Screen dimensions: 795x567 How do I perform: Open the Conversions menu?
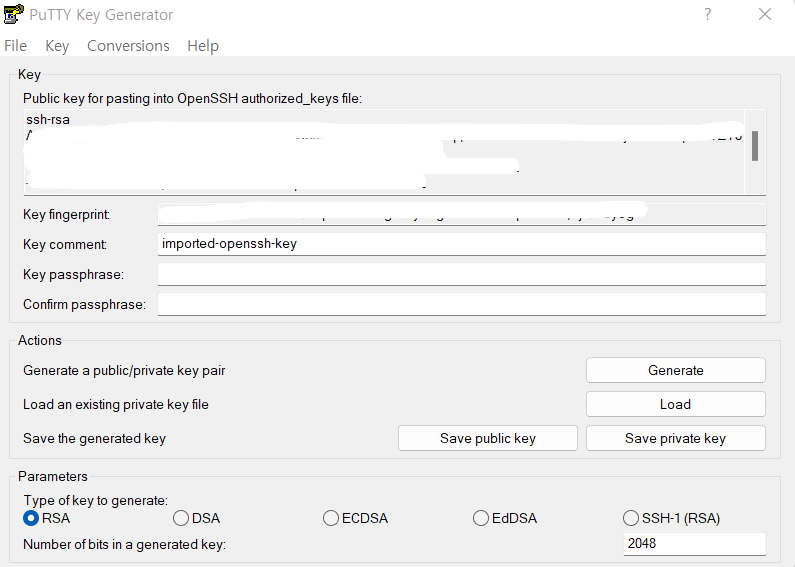click(128, 46)
